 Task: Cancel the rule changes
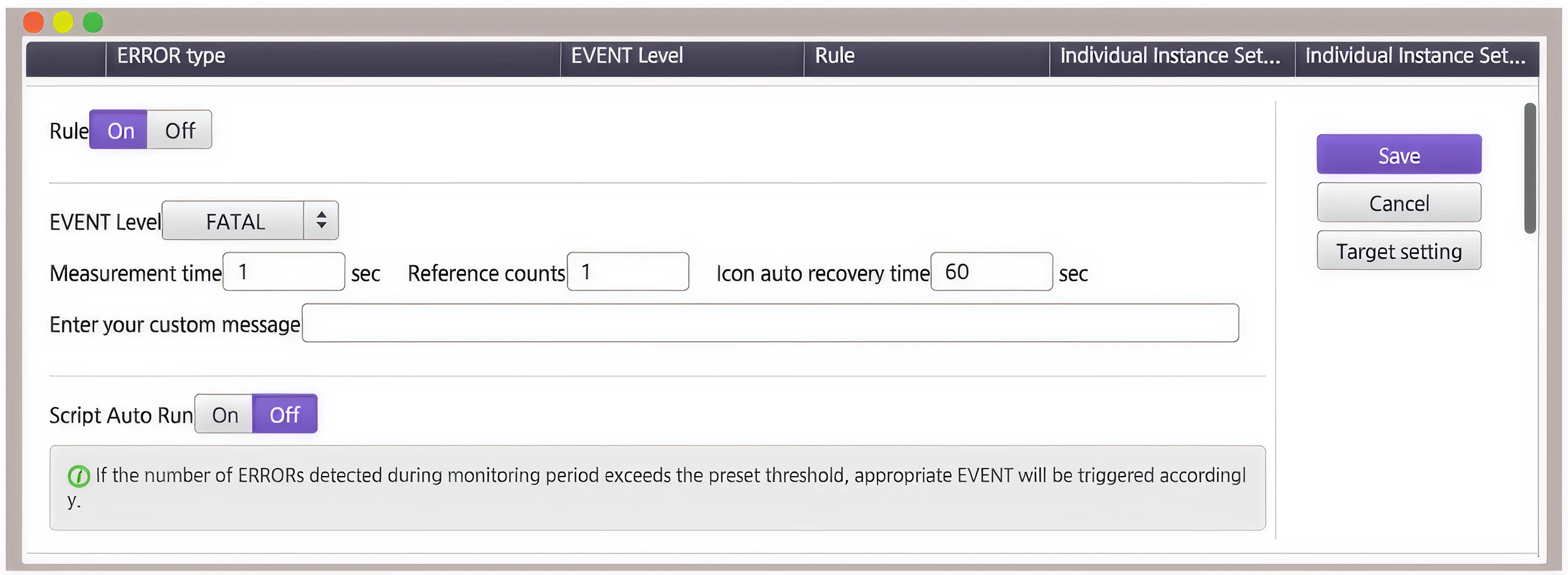tap(1399, 203)
